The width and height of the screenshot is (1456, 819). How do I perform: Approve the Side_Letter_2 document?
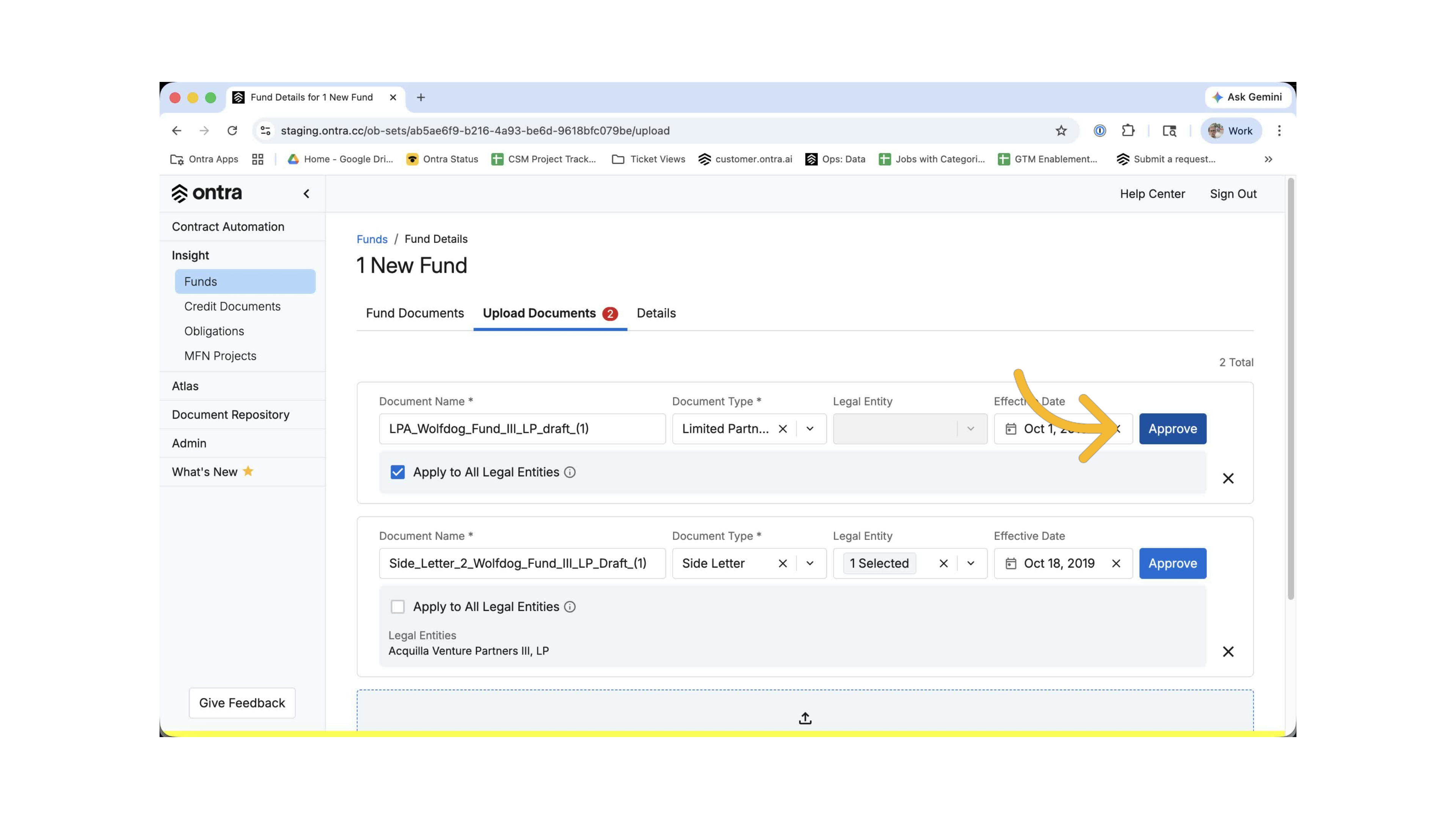[x=1172, y=563]
